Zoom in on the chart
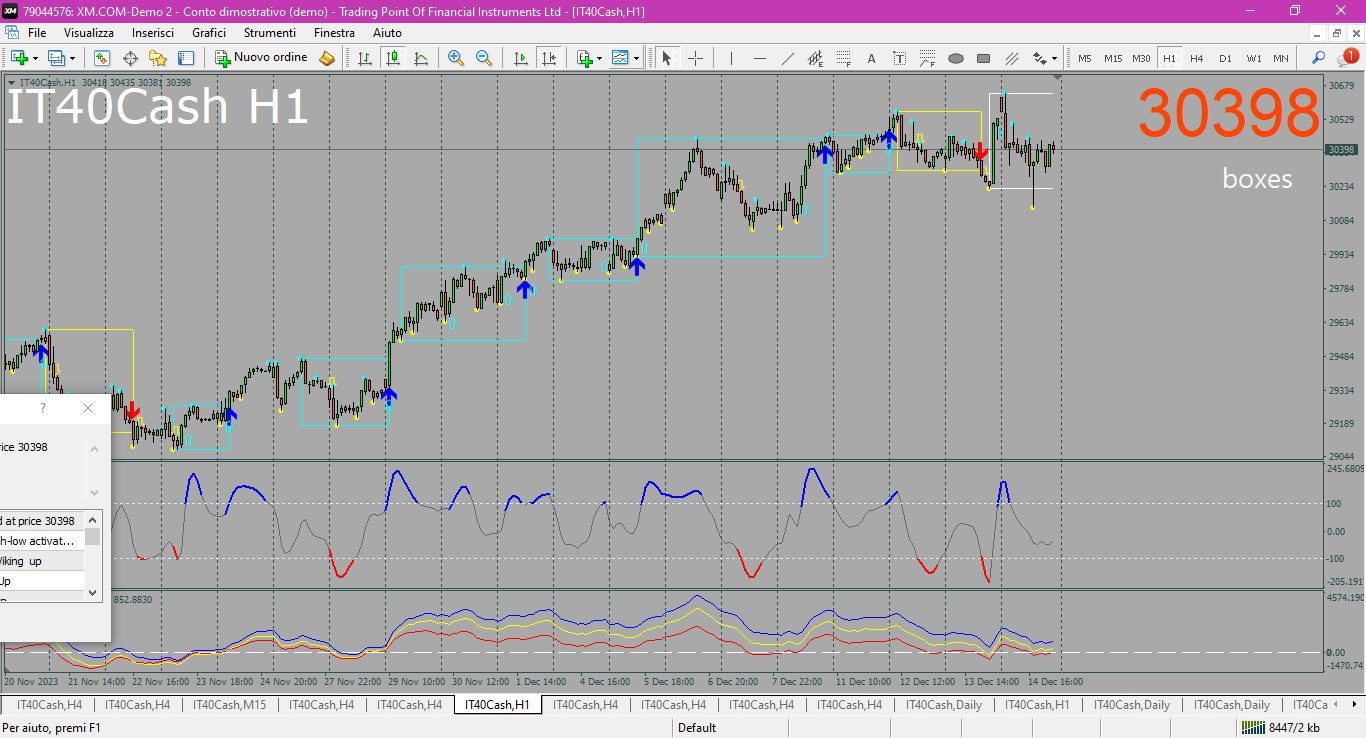 (456, 58)
